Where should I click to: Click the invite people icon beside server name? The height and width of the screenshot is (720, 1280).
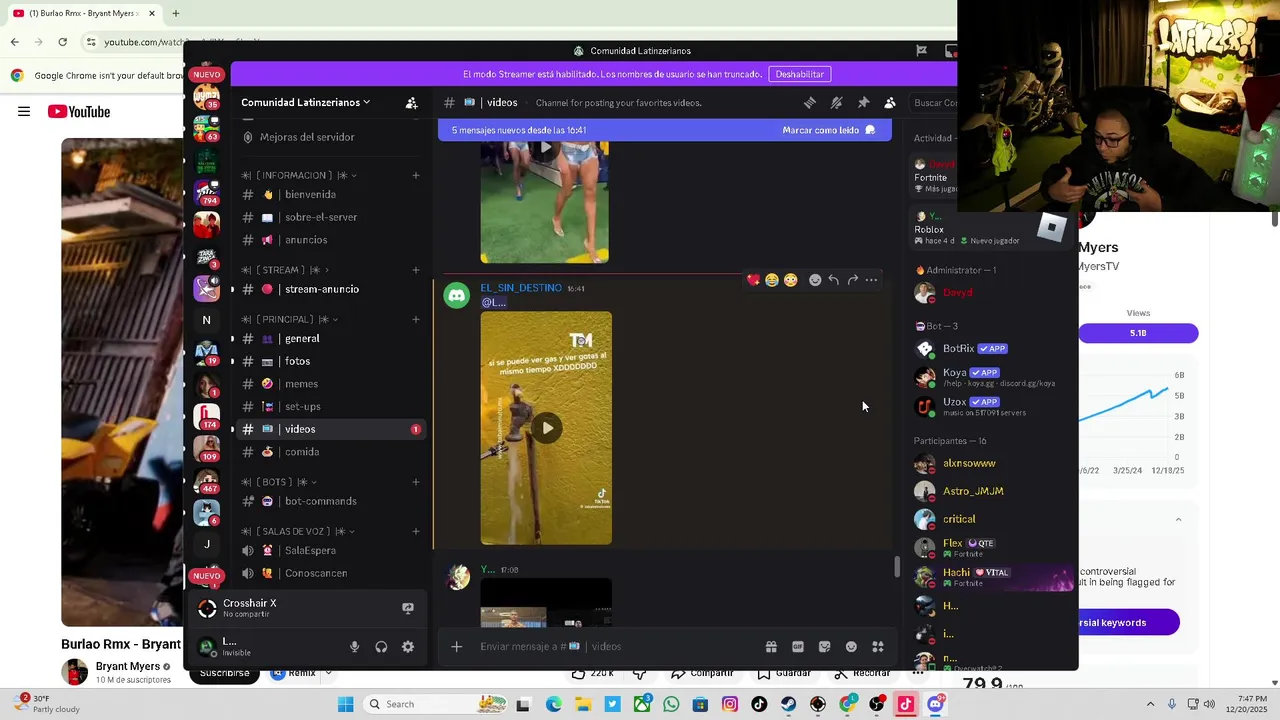pyautogui.click(x=411, y=102)
